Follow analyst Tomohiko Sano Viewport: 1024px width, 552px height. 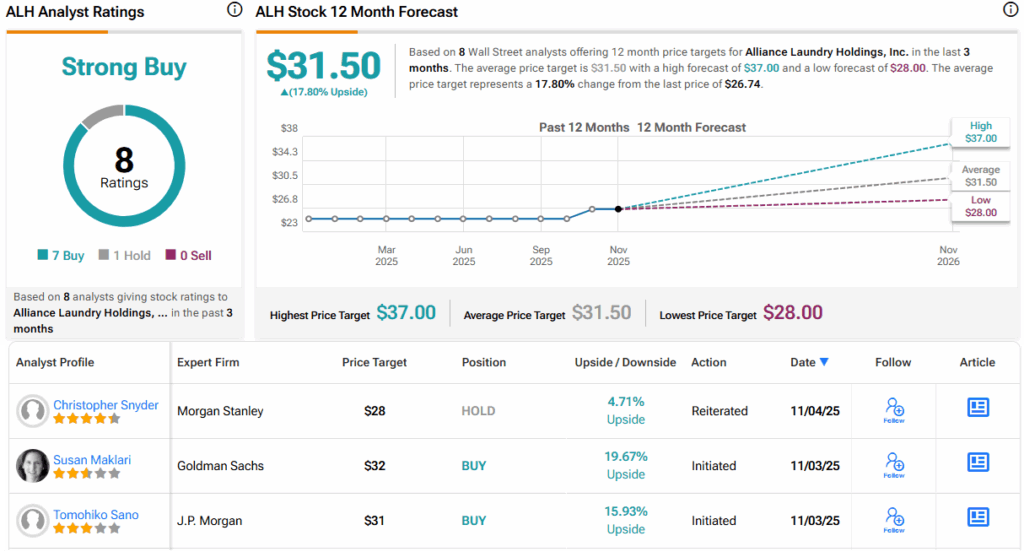point(894,520)
